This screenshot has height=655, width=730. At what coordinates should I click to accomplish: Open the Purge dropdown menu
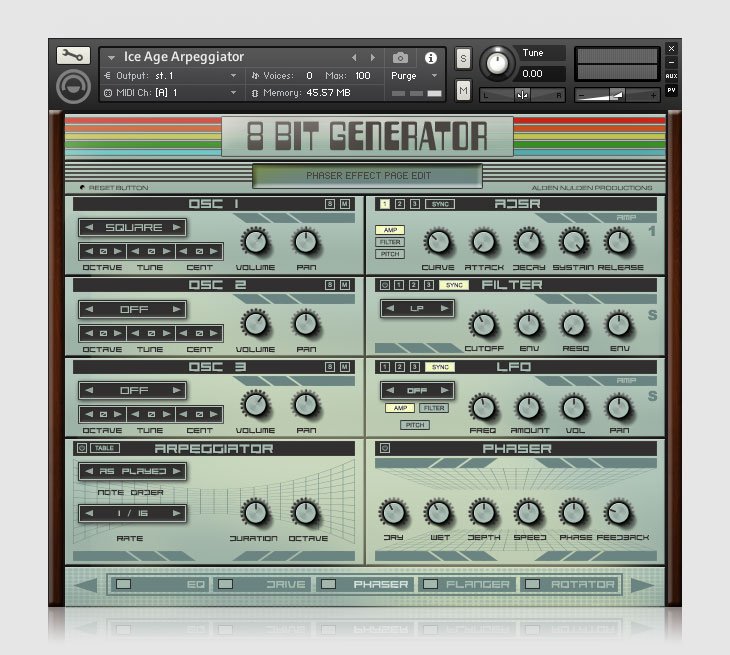point(434,75)
